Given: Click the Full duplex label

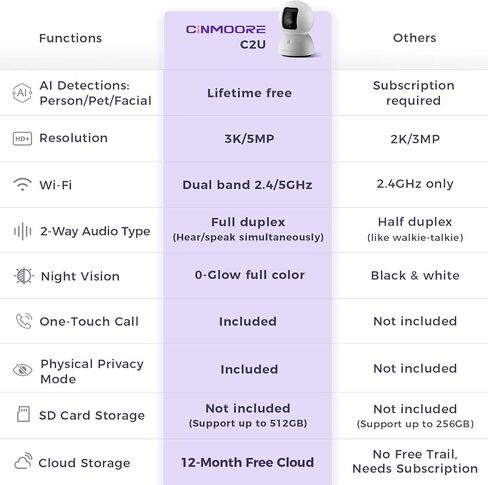Looking at the screenshot, I should pos(248,222).
